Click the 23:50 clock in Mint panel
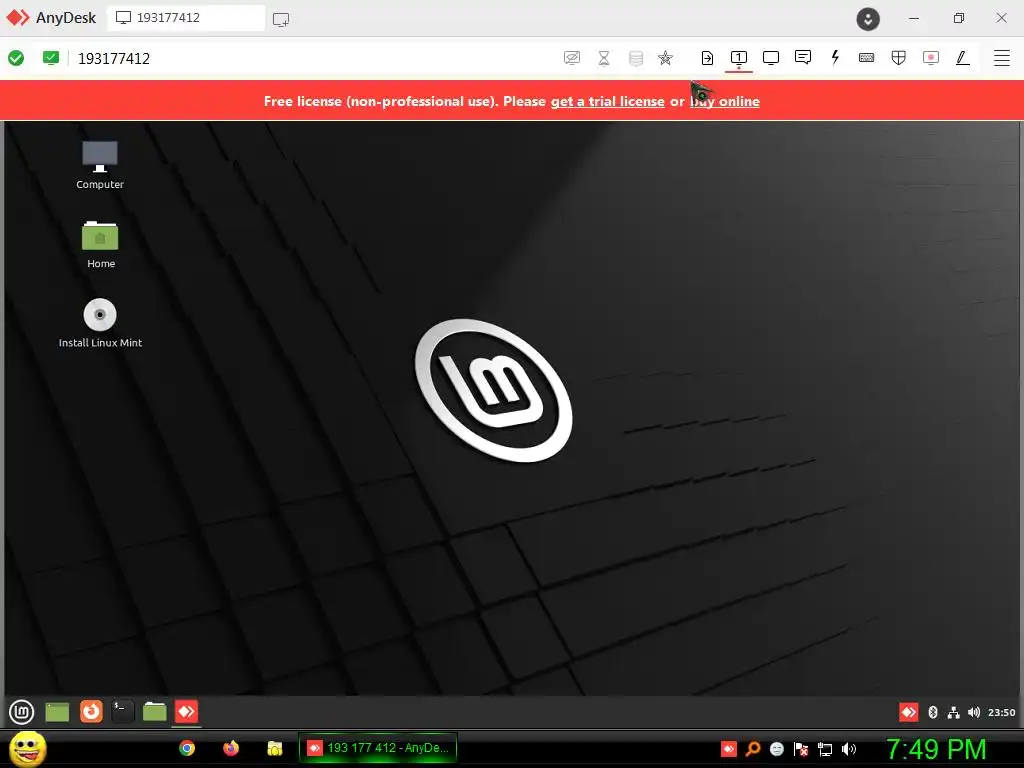 tap(1001, 712)
